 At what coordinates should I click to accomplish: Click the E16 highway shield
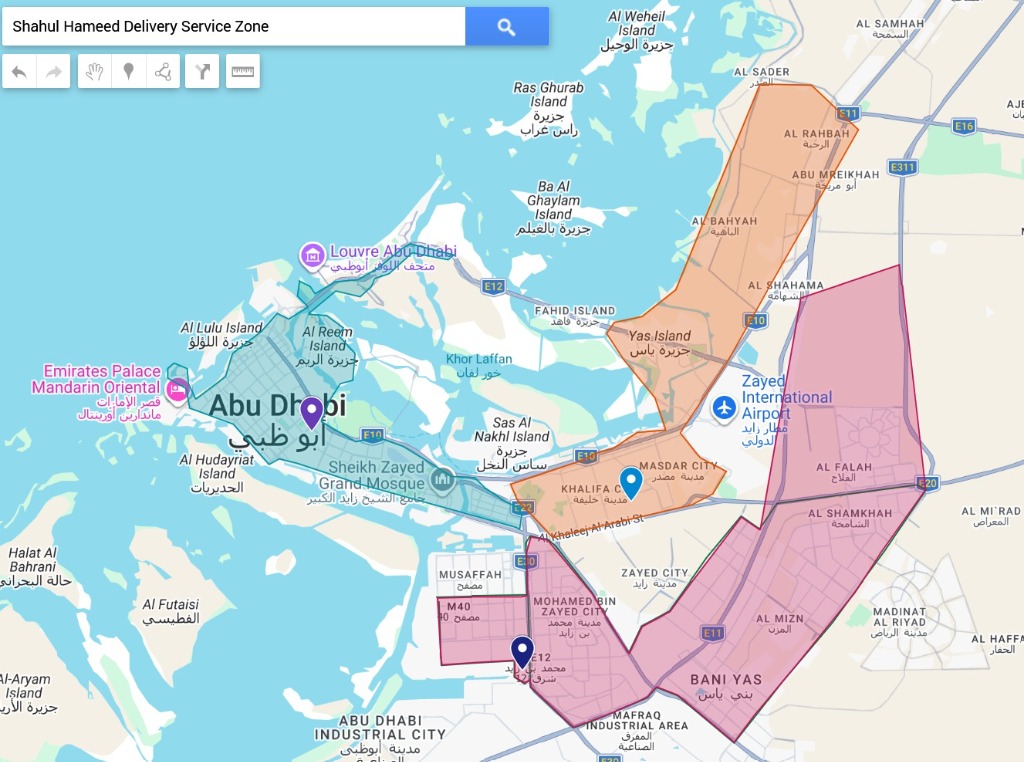tap(964, 126)
